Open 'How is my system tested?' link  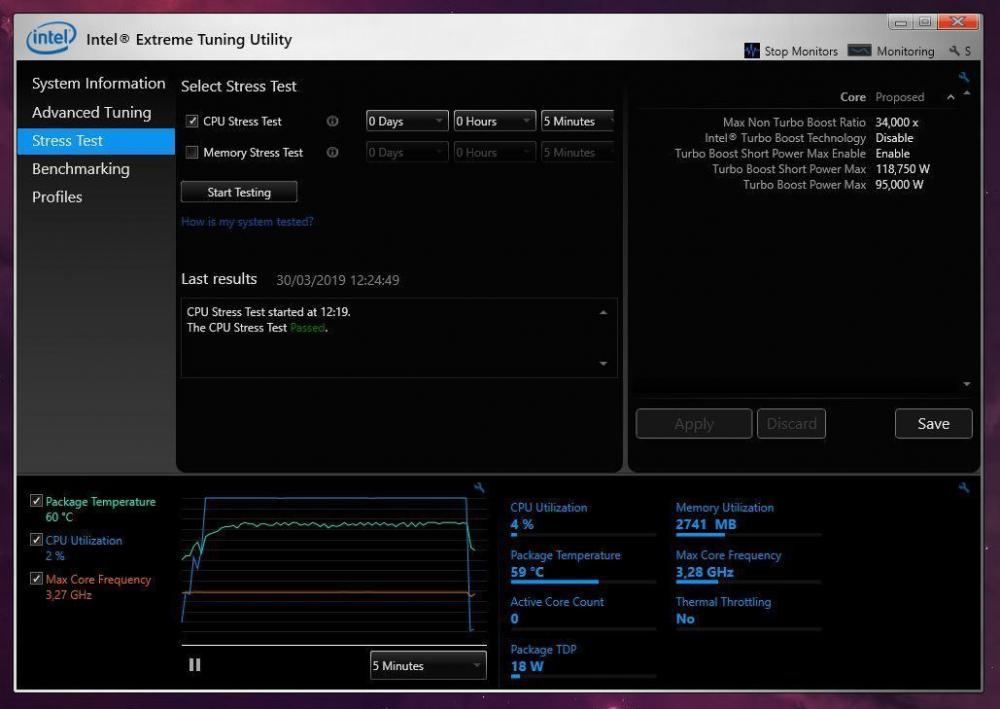click(x=247, y=222)
